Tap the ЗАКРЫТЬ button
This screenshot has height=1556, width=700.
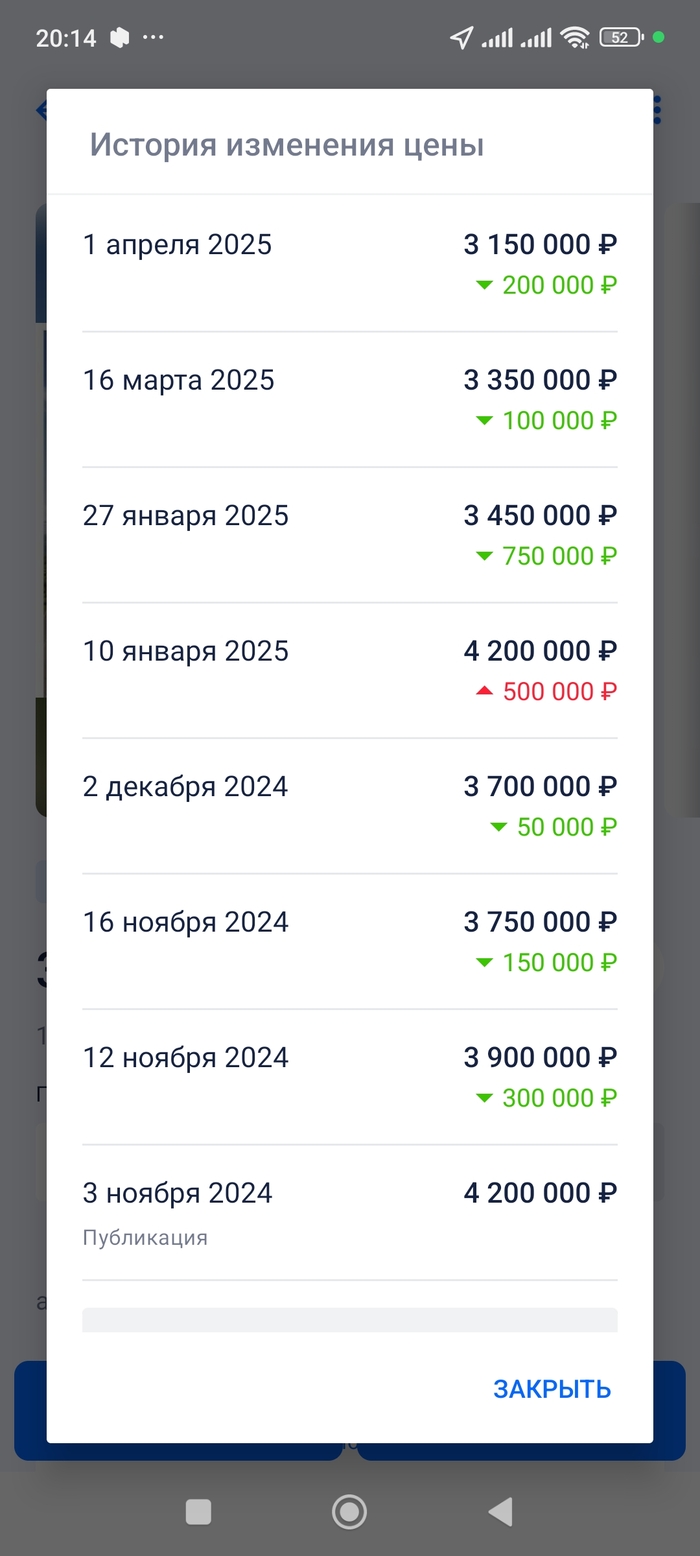(552, 1389)
